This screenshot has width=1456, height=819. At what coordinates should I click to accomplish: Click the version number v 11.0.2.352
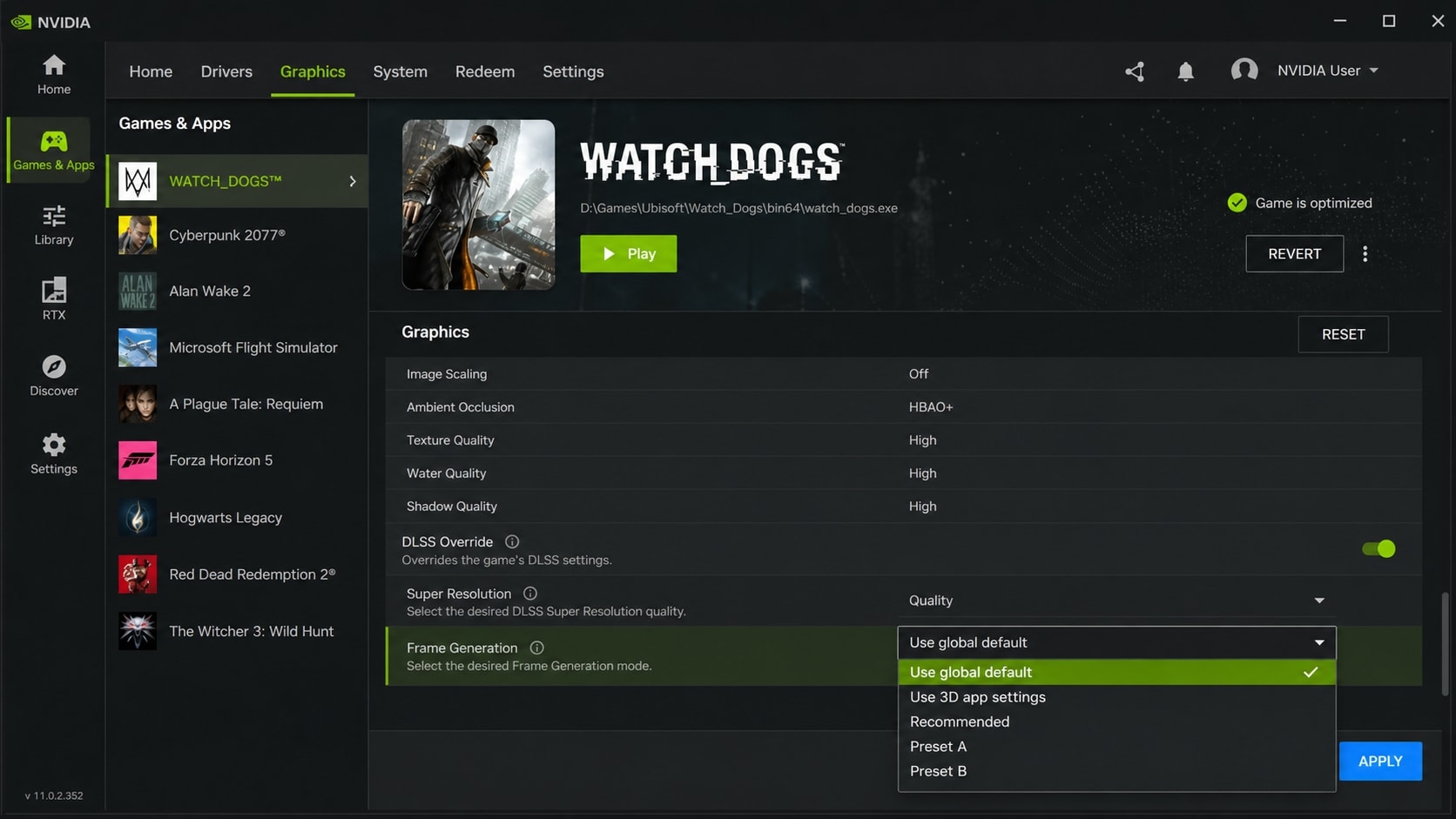54,796
